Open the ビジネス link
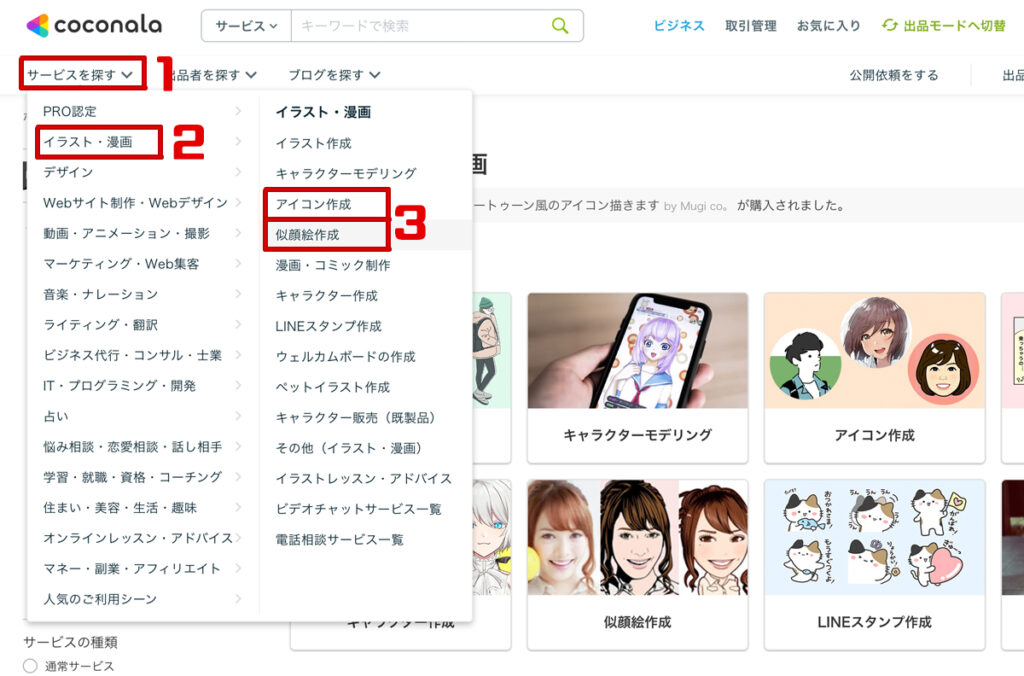 tap(679, 25)
